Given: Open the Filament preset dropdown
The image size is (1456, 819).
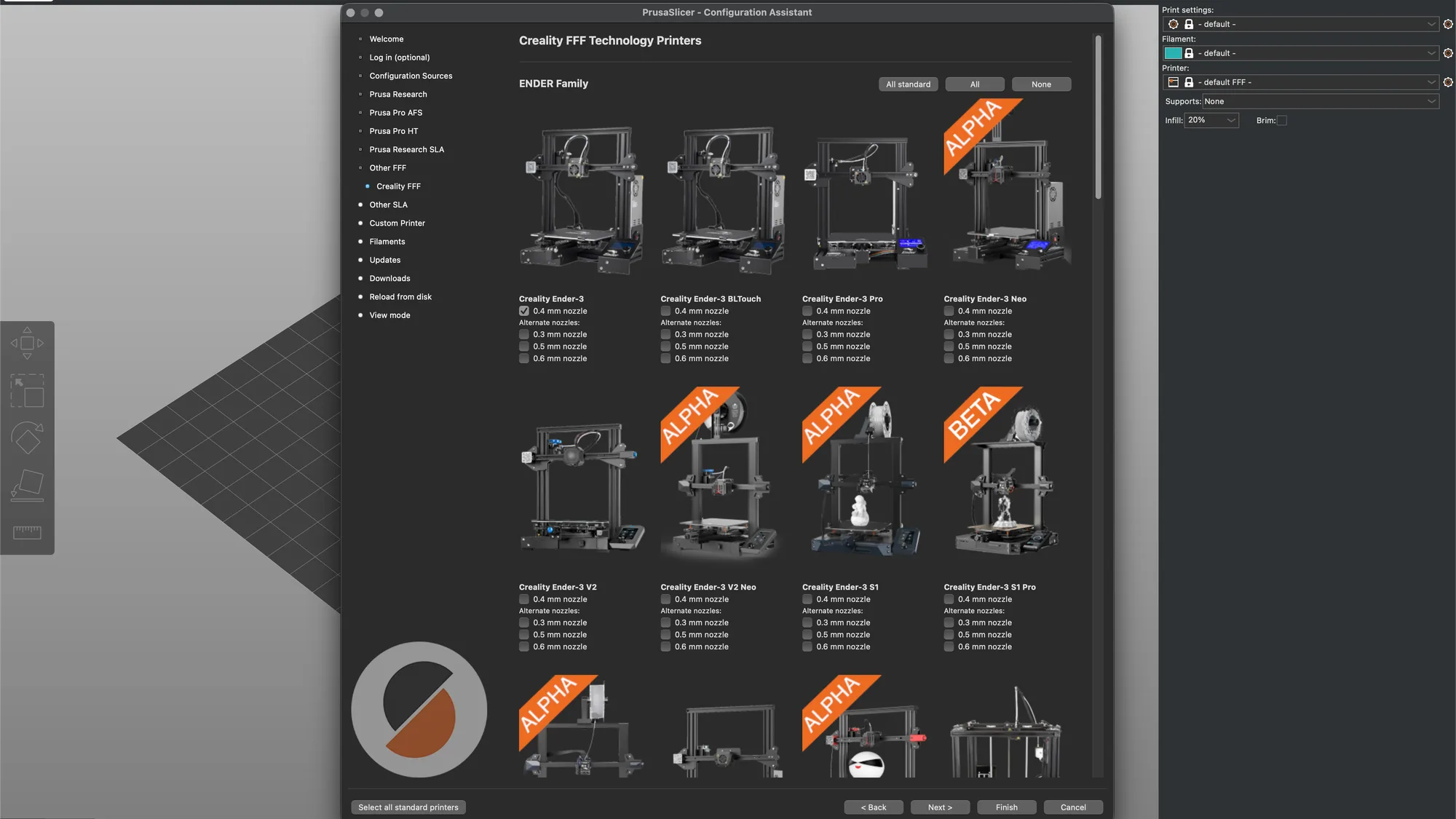Looking at the screenshot, I should point(1300,53).
